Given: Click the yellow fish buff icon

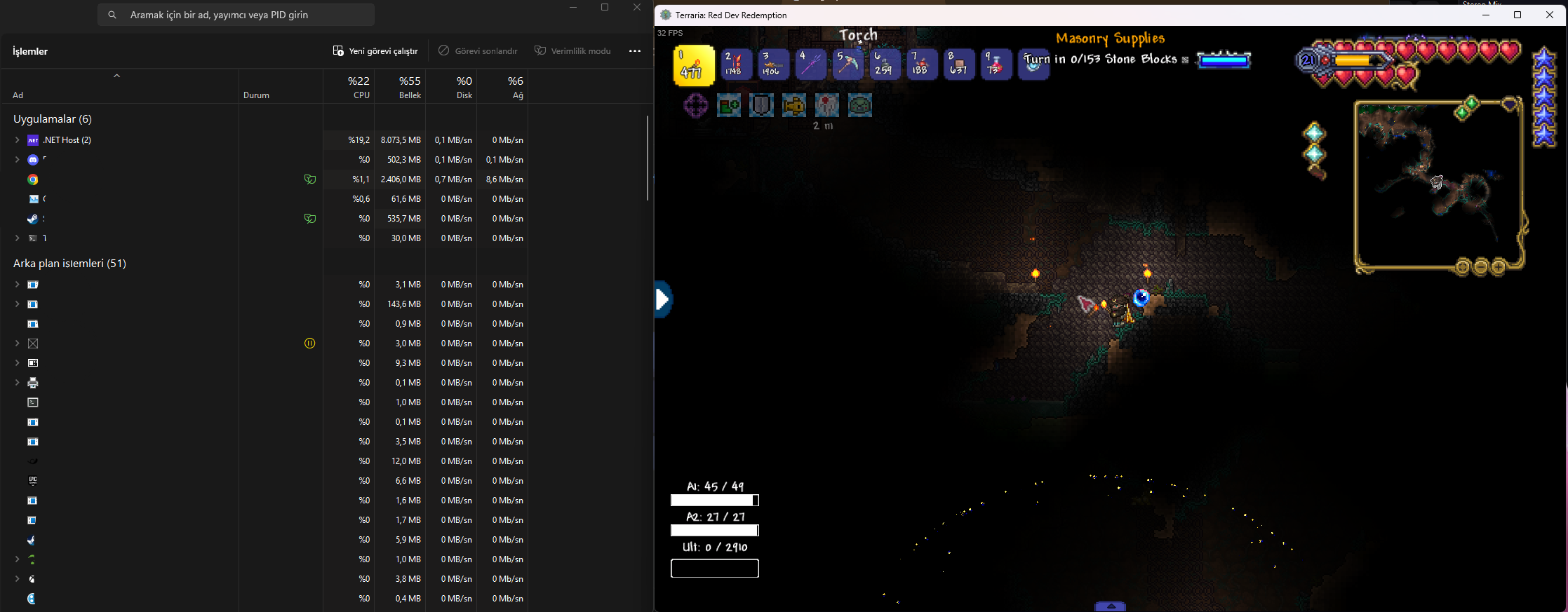Looking at the screenshot, I should (794, 106).
